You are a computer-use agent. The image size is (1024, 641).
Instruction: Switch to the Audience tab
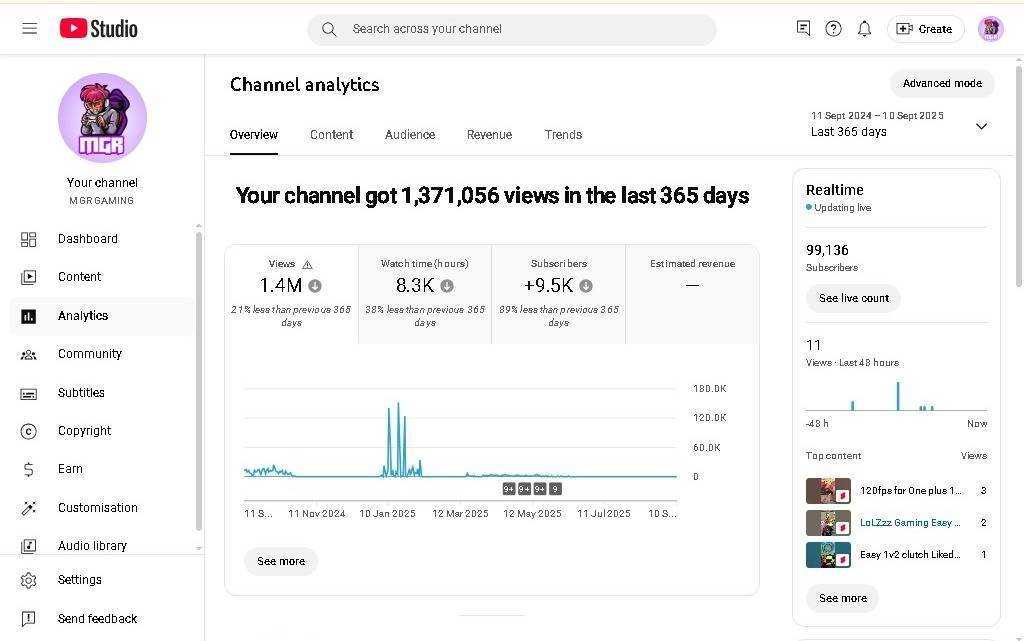click(410, 135)
